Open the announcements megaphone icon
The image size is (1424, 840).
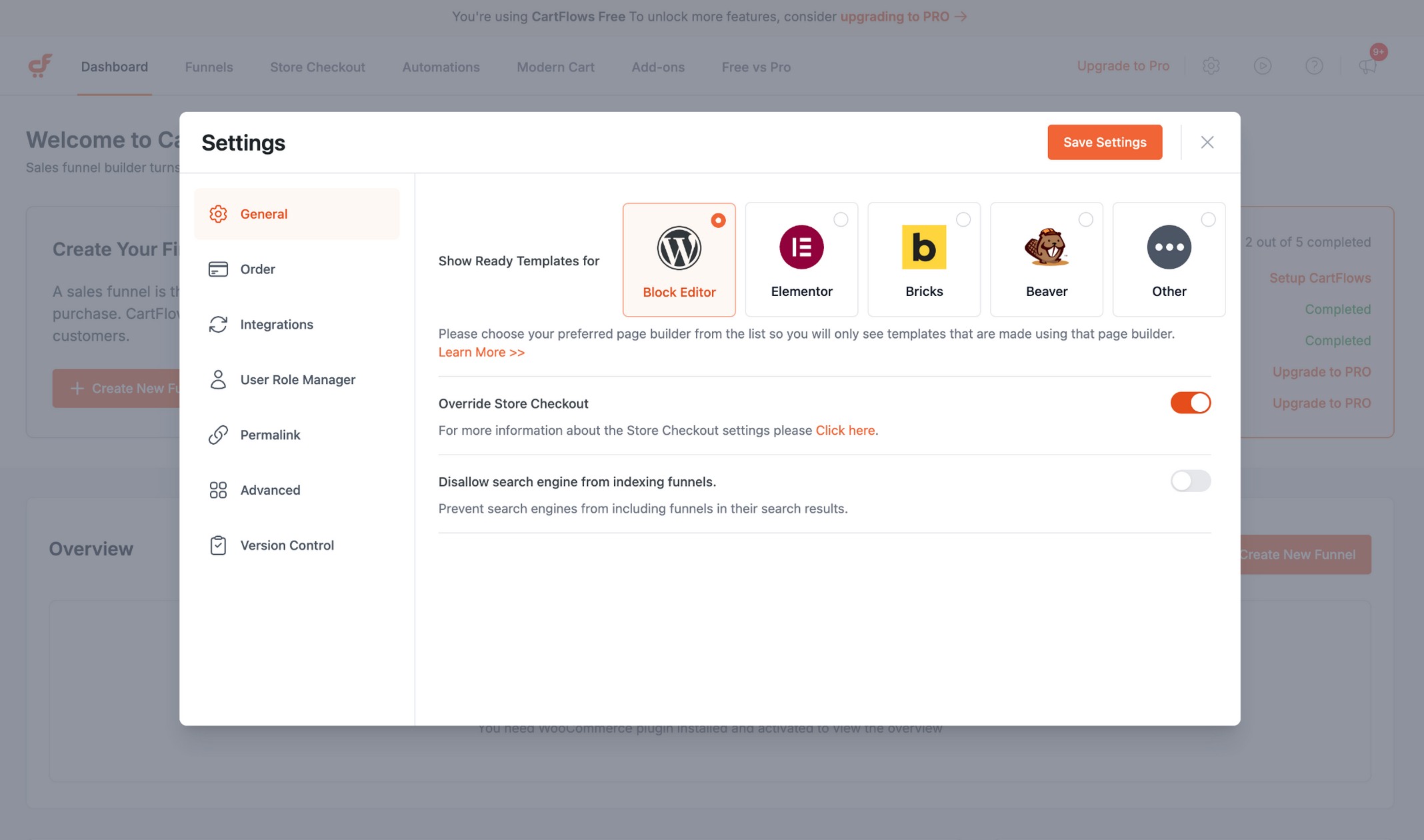(1367, 66)
